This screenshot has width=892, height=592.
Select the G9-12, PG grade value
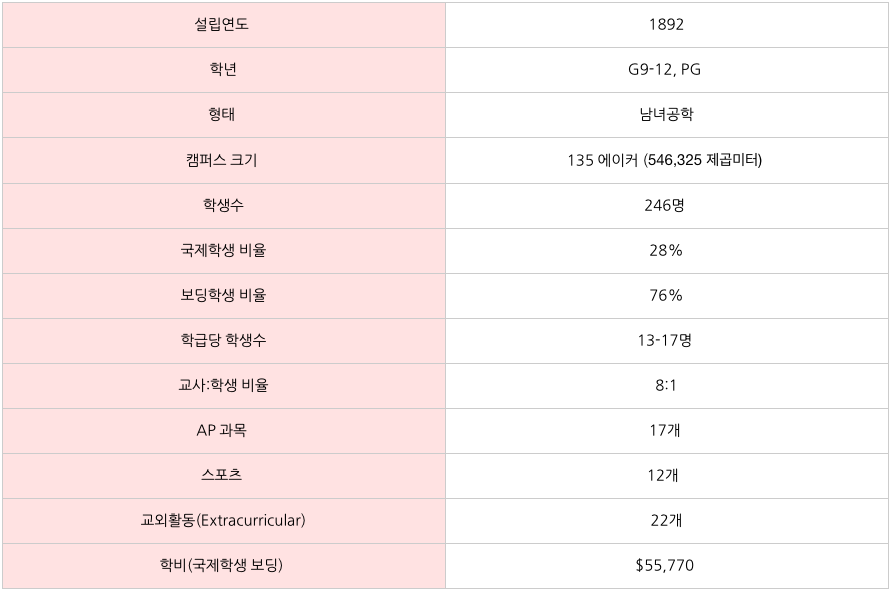pos(665,70)
